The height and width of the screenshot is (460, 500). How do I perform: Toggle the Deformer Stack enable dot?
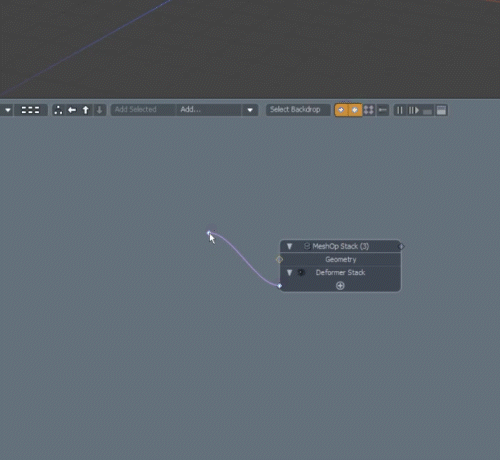[301, 272]
